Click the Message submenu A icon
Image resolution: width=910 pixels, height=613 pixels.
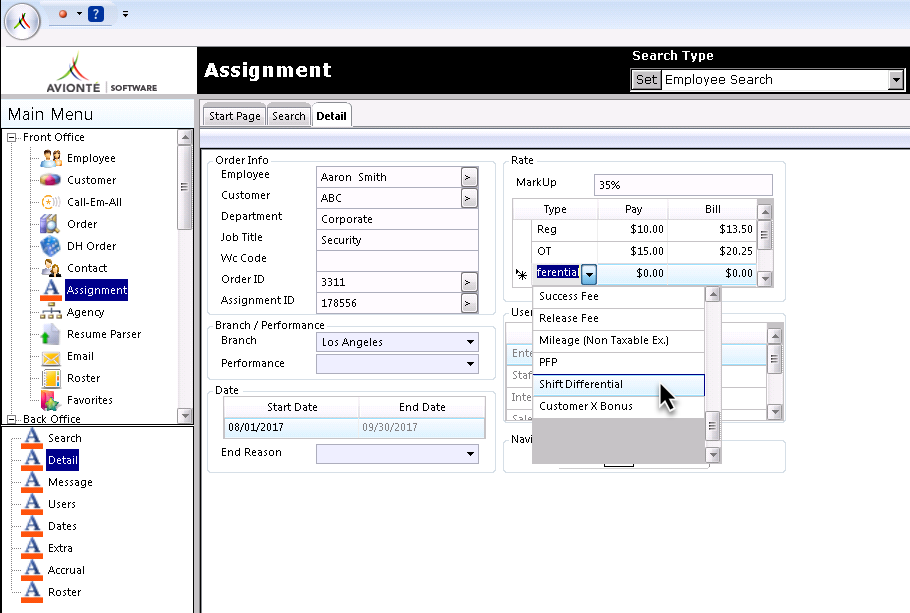[x=32, y=482]
